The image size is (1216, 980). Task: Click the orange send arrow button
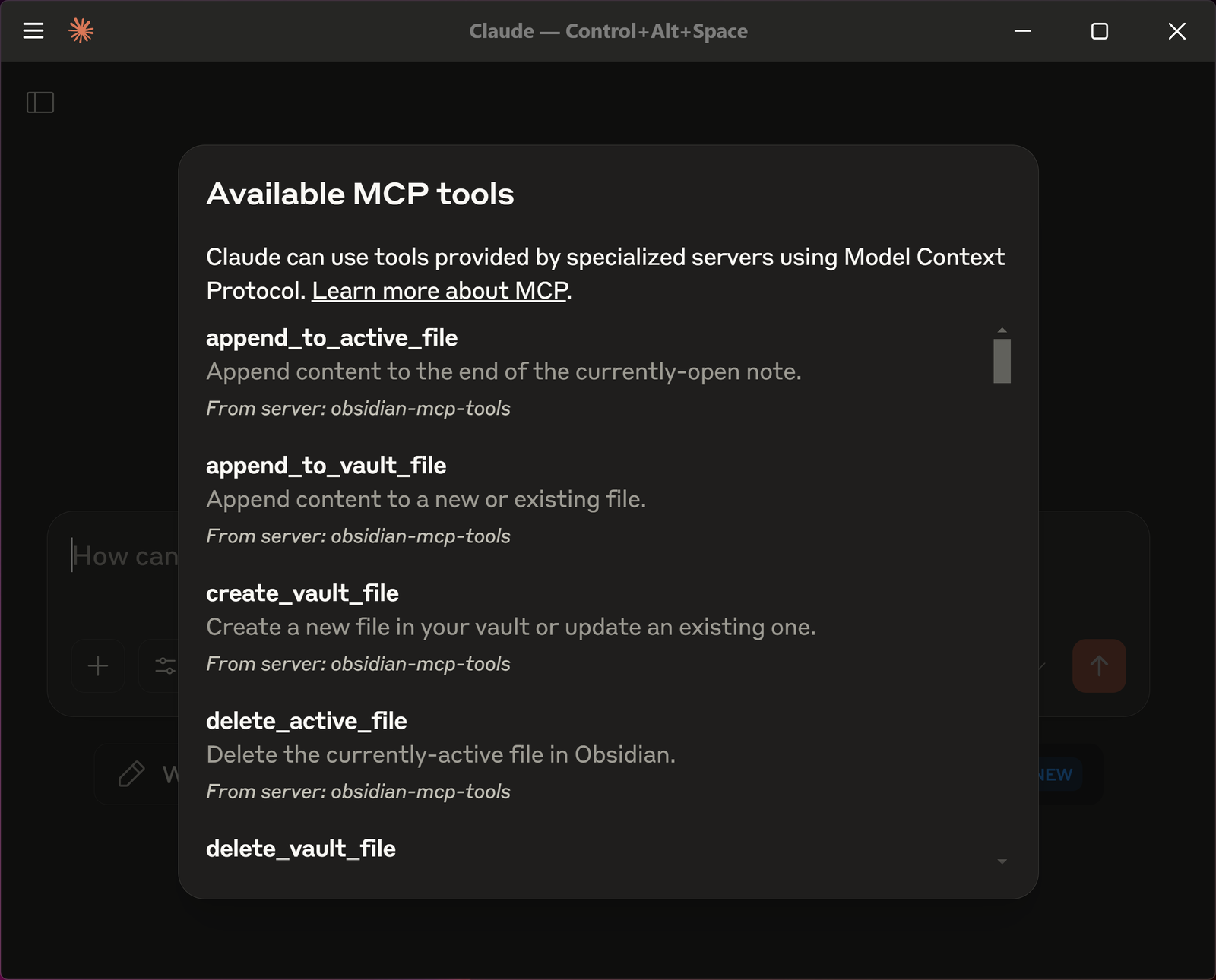pyautogui.click(x=1099, y=666)
